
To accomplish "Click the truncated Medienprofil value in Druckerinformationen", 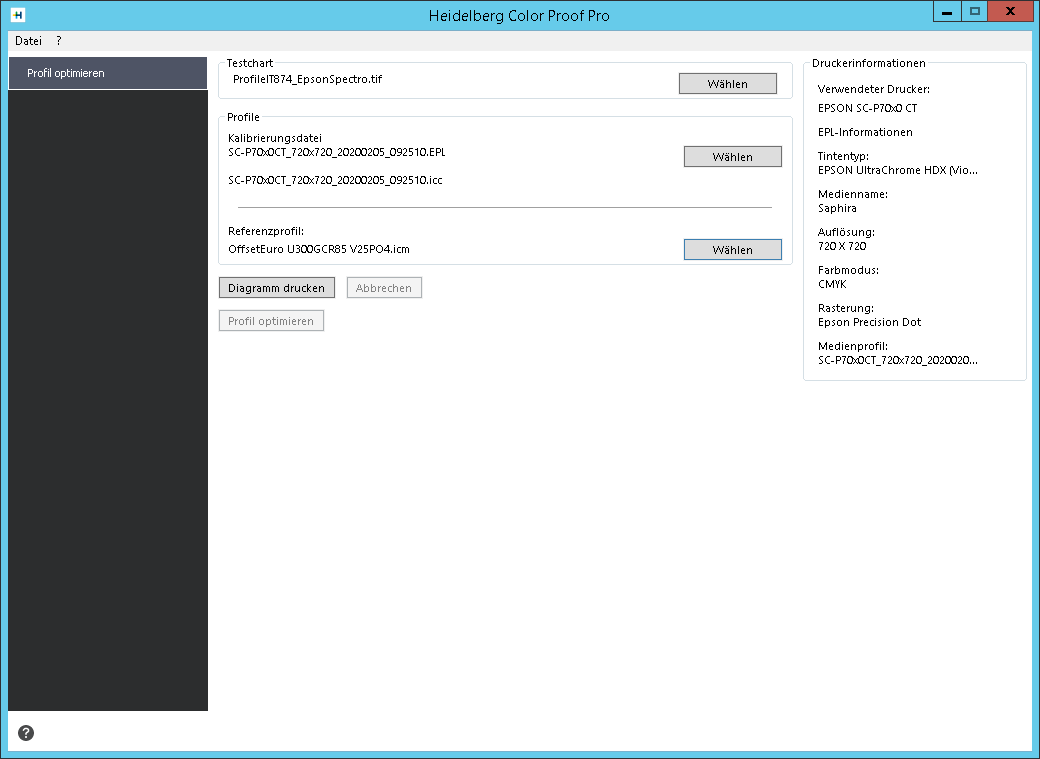I will 897,360.
